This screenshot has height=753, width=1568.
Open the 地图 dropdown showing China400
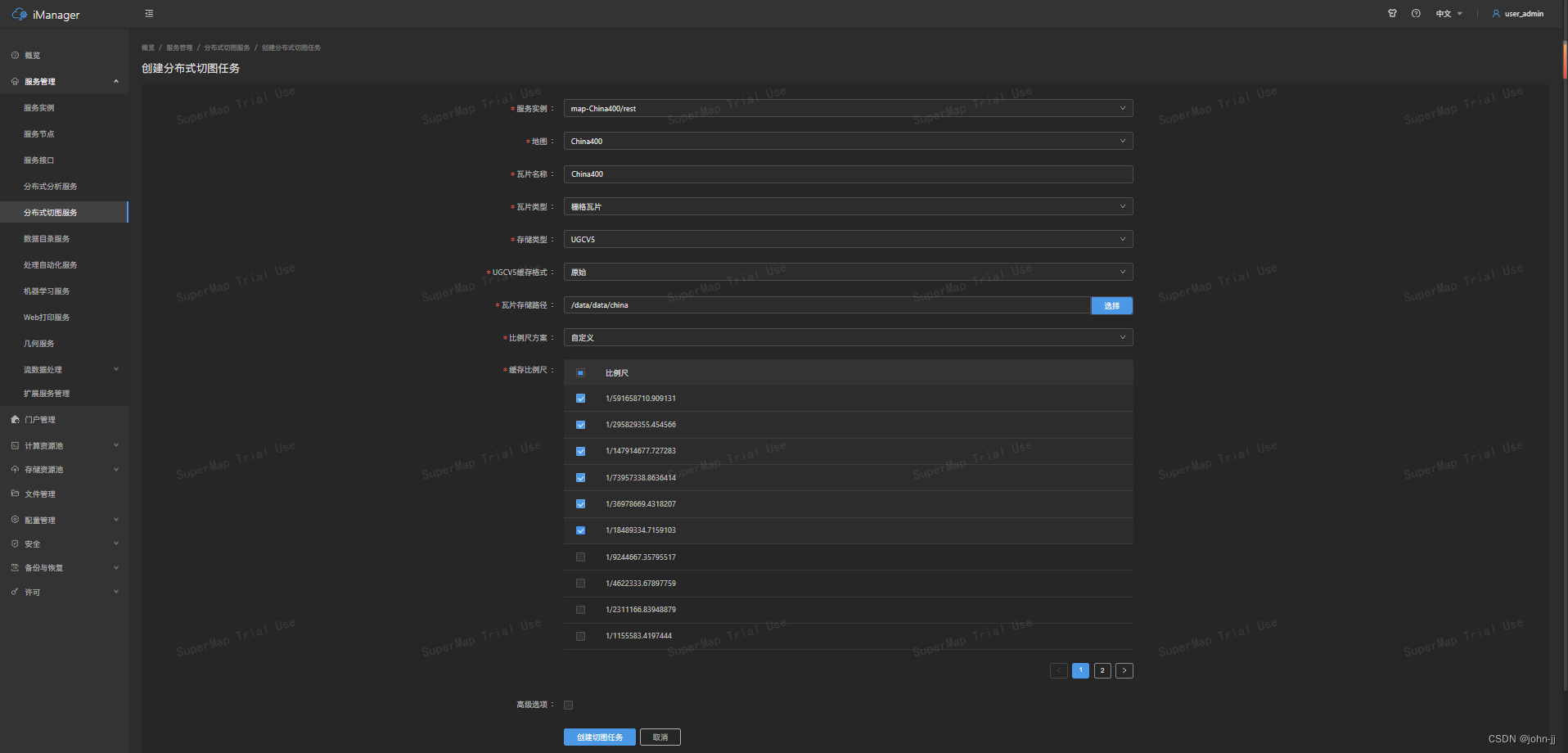[848, 141]
